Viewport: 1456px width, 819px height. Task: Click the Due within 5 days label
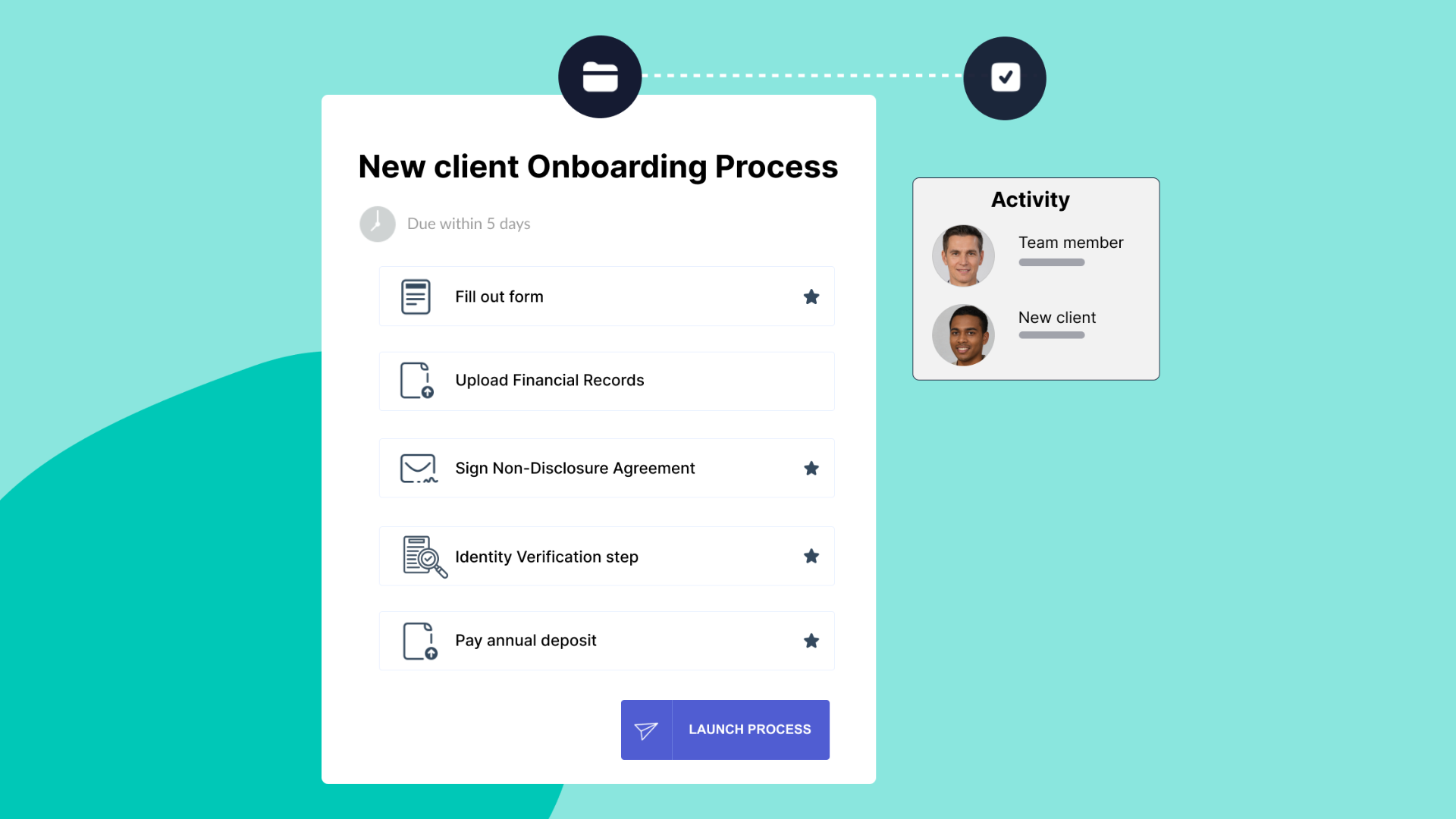[467, 223]
